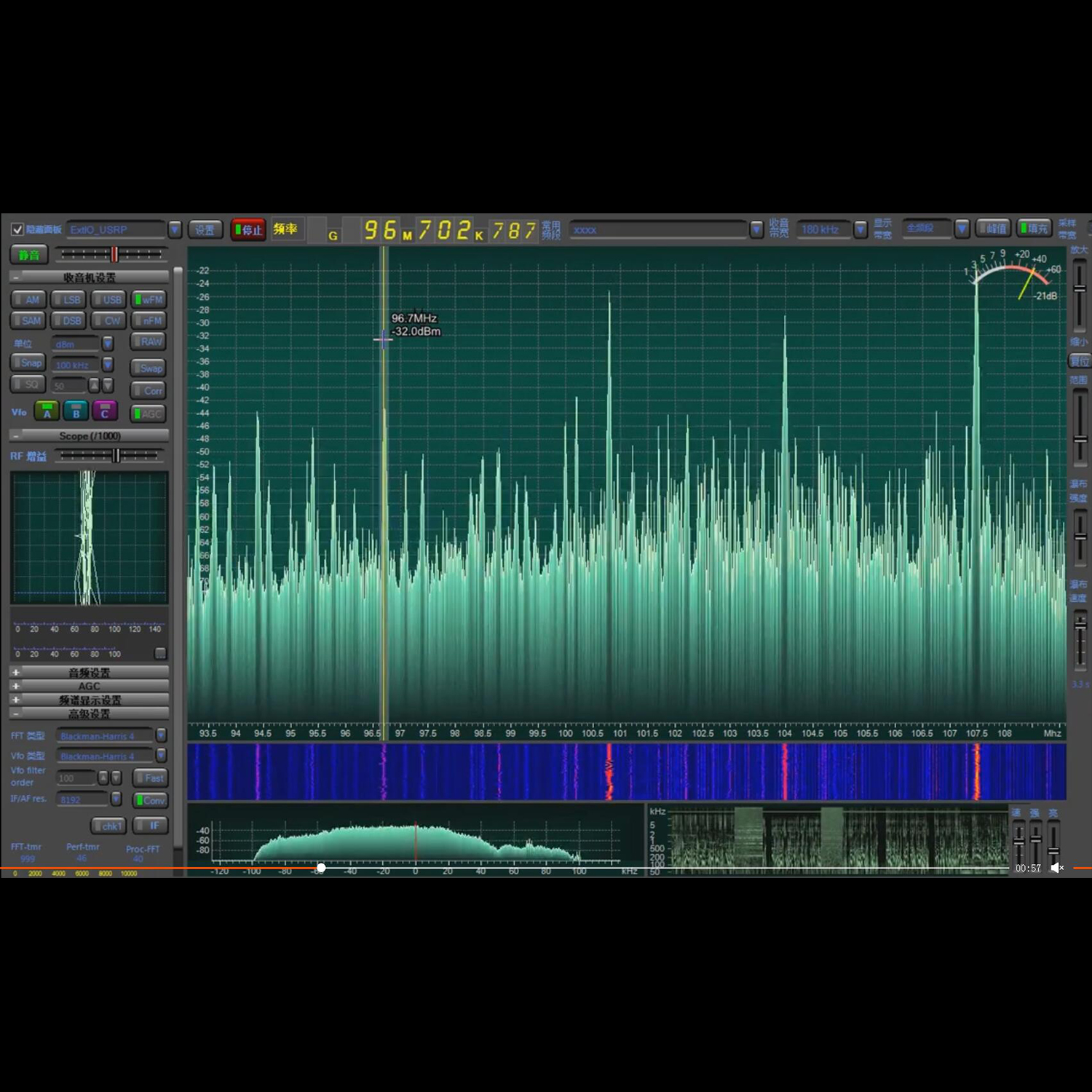Toggle the wFM demodulation mode
This screenshot has height=1092, width=1092.
(x=149, y=299)
